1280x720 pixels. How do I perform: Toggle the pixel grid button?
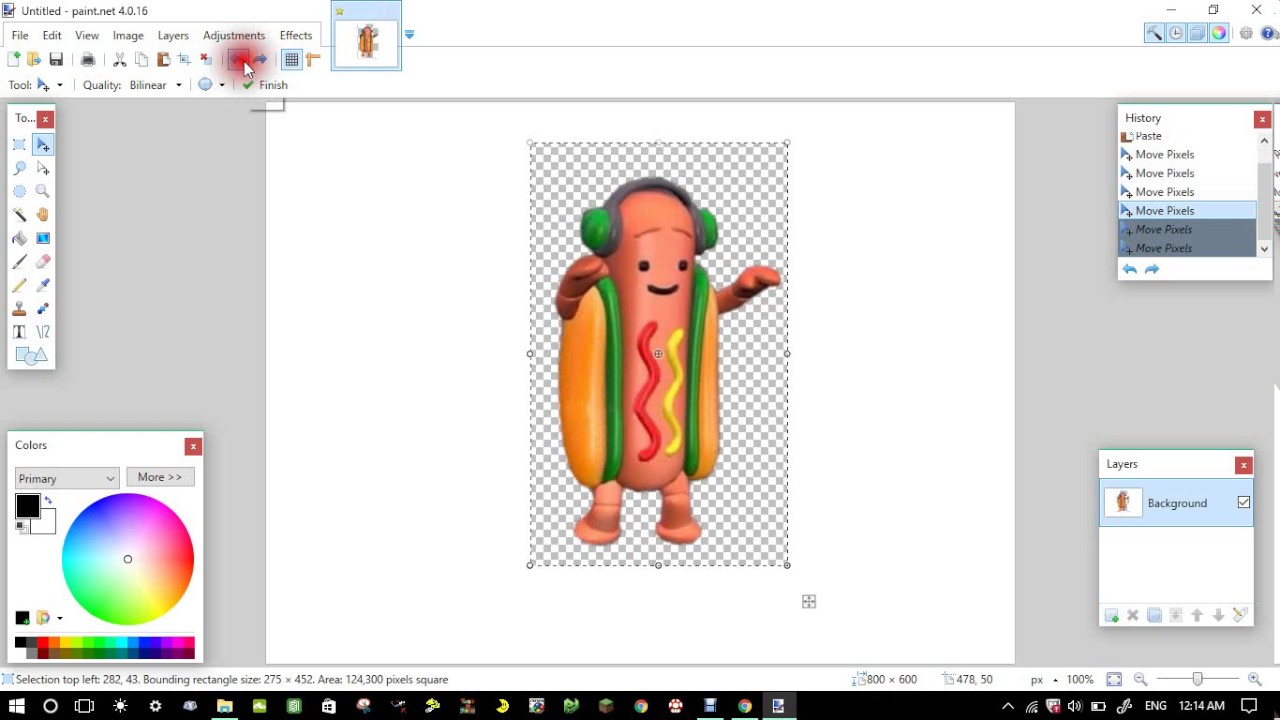point(291,60)
